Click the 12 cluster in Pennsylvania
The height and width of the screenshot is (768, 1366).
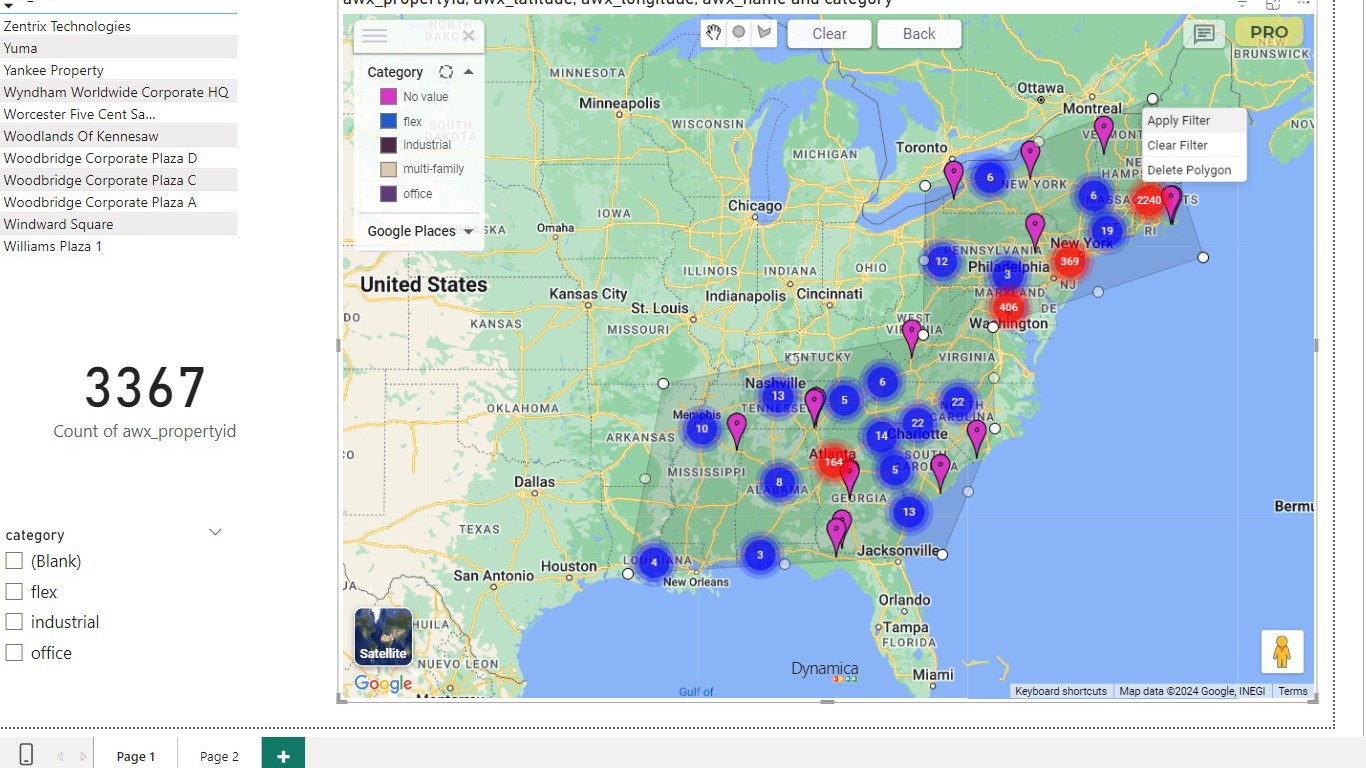click(x=941, y=262)
